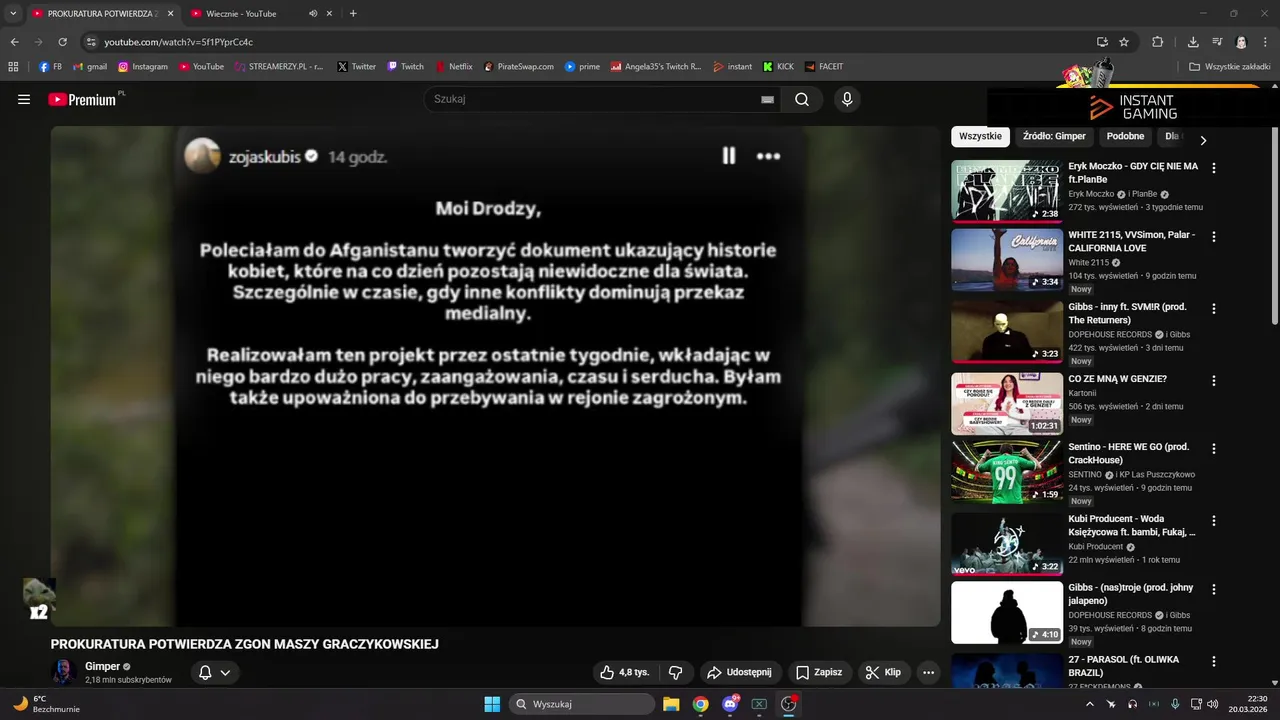Open notification bell dropdown for Gimper

(x=214, y=672)
